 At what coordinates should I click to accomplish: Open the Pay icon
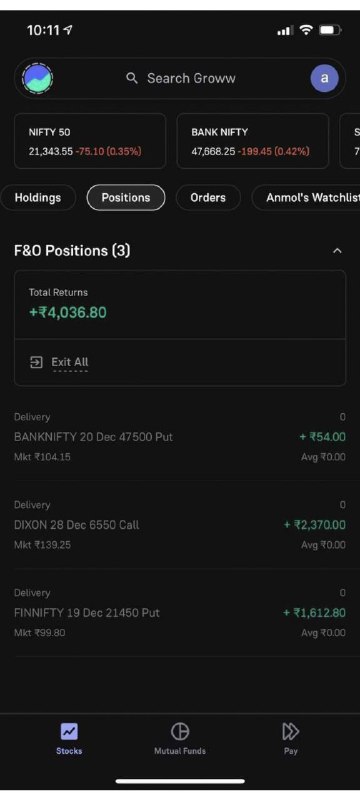(x=291, y=732)
